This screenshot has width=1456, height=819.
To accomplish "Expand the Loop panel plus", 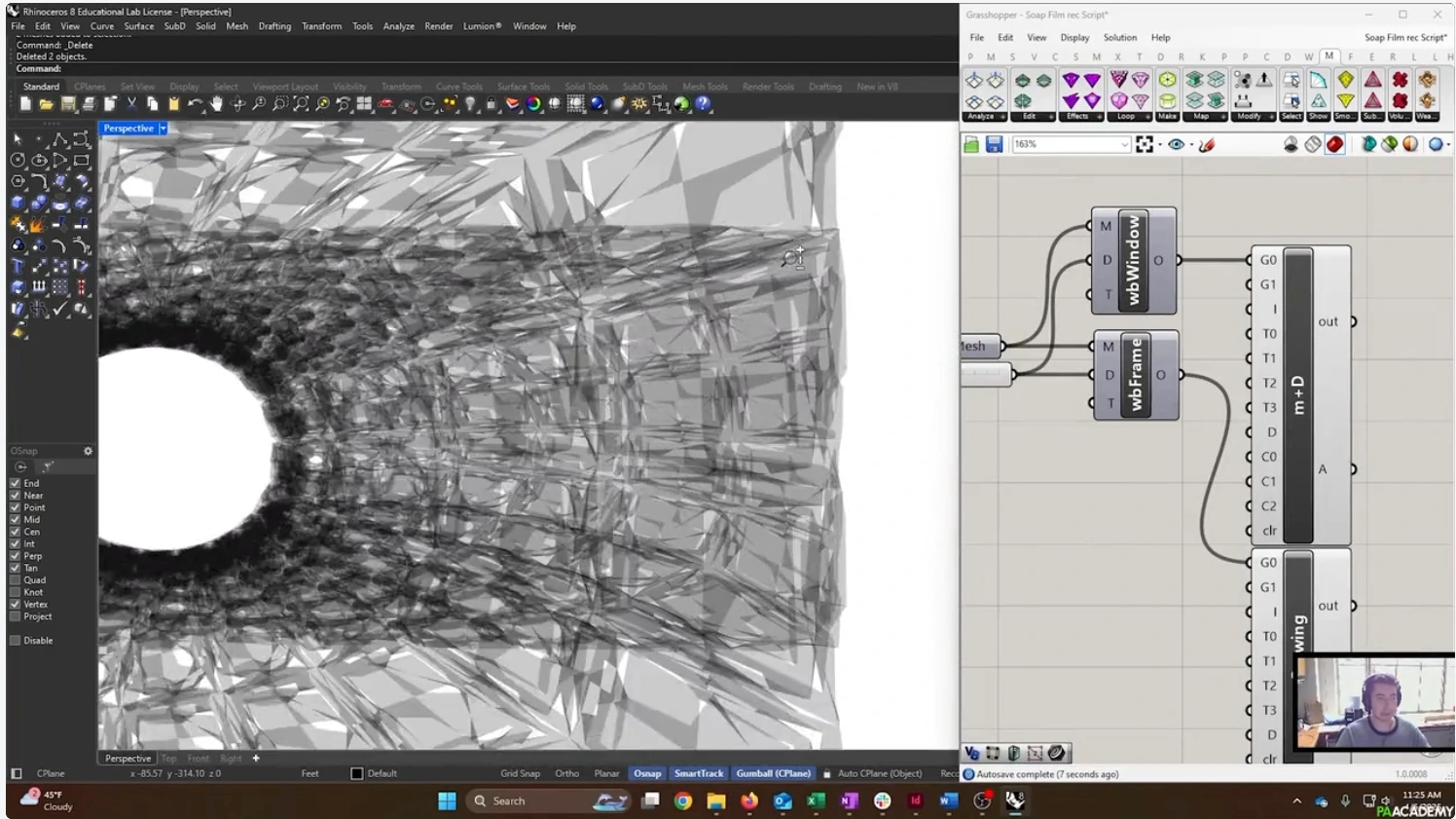I will click(1148, 117).
